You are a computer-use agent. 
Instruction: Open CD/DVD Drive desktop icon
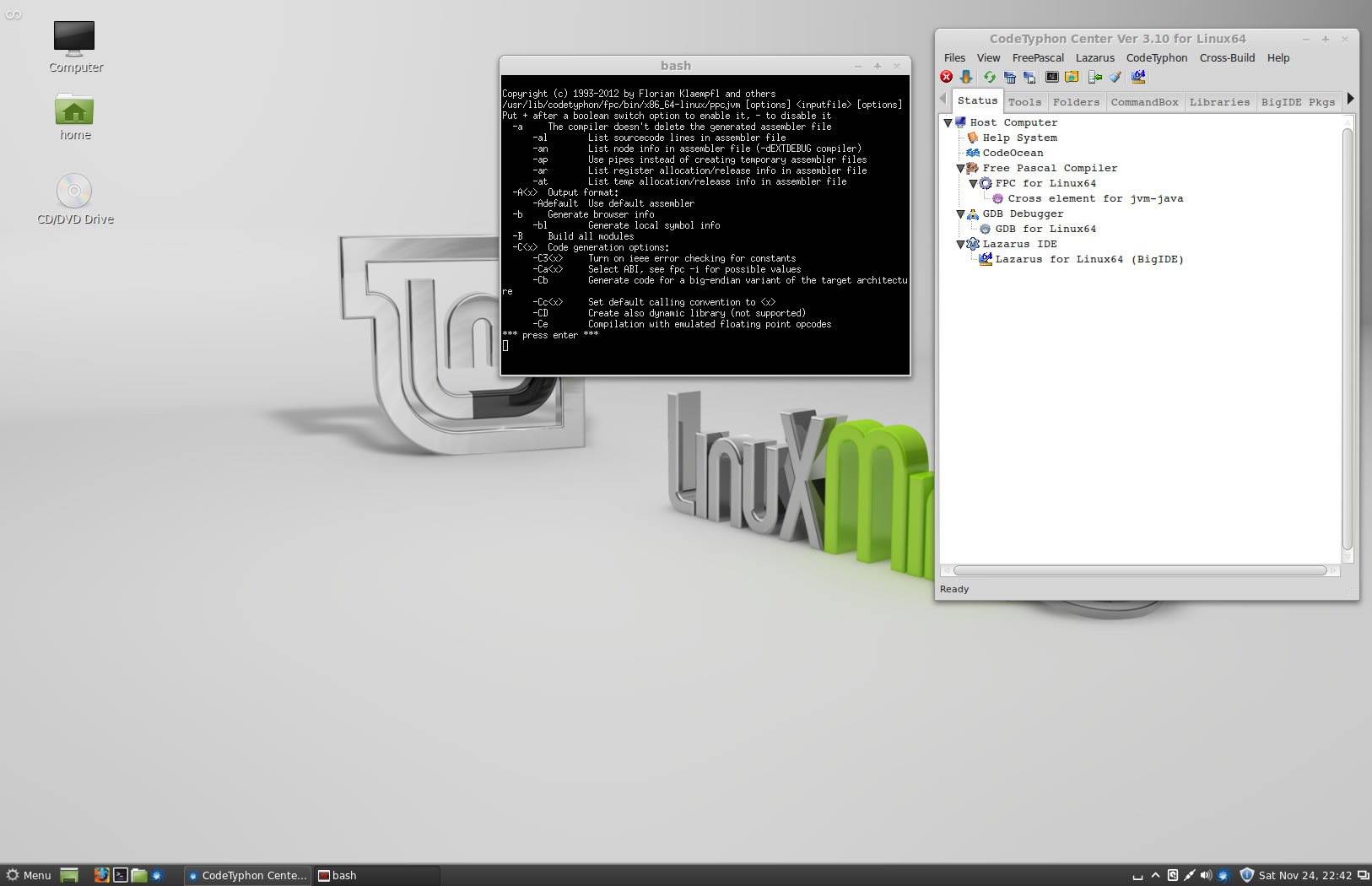coord(75,199)
